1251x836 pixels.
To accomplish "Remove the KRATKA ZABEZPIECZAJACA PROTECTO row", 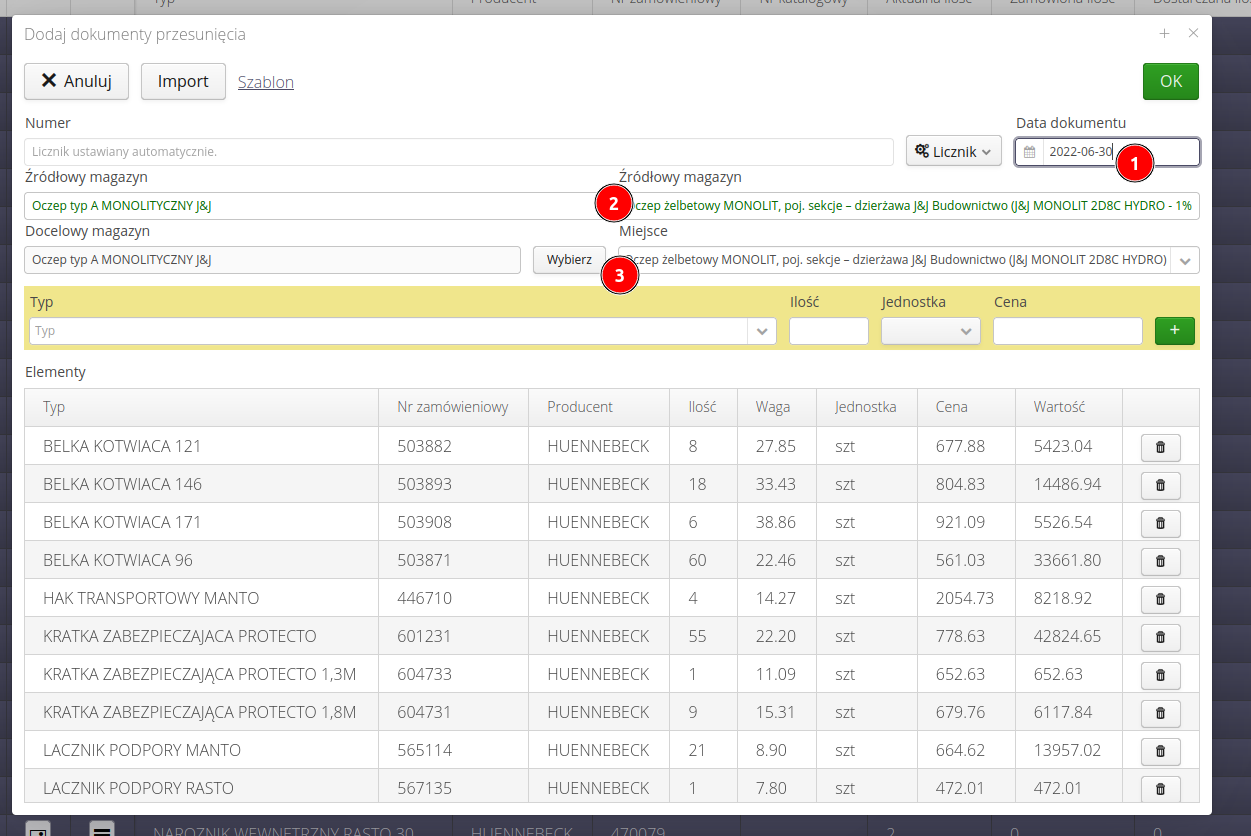I will (1160, 637).
